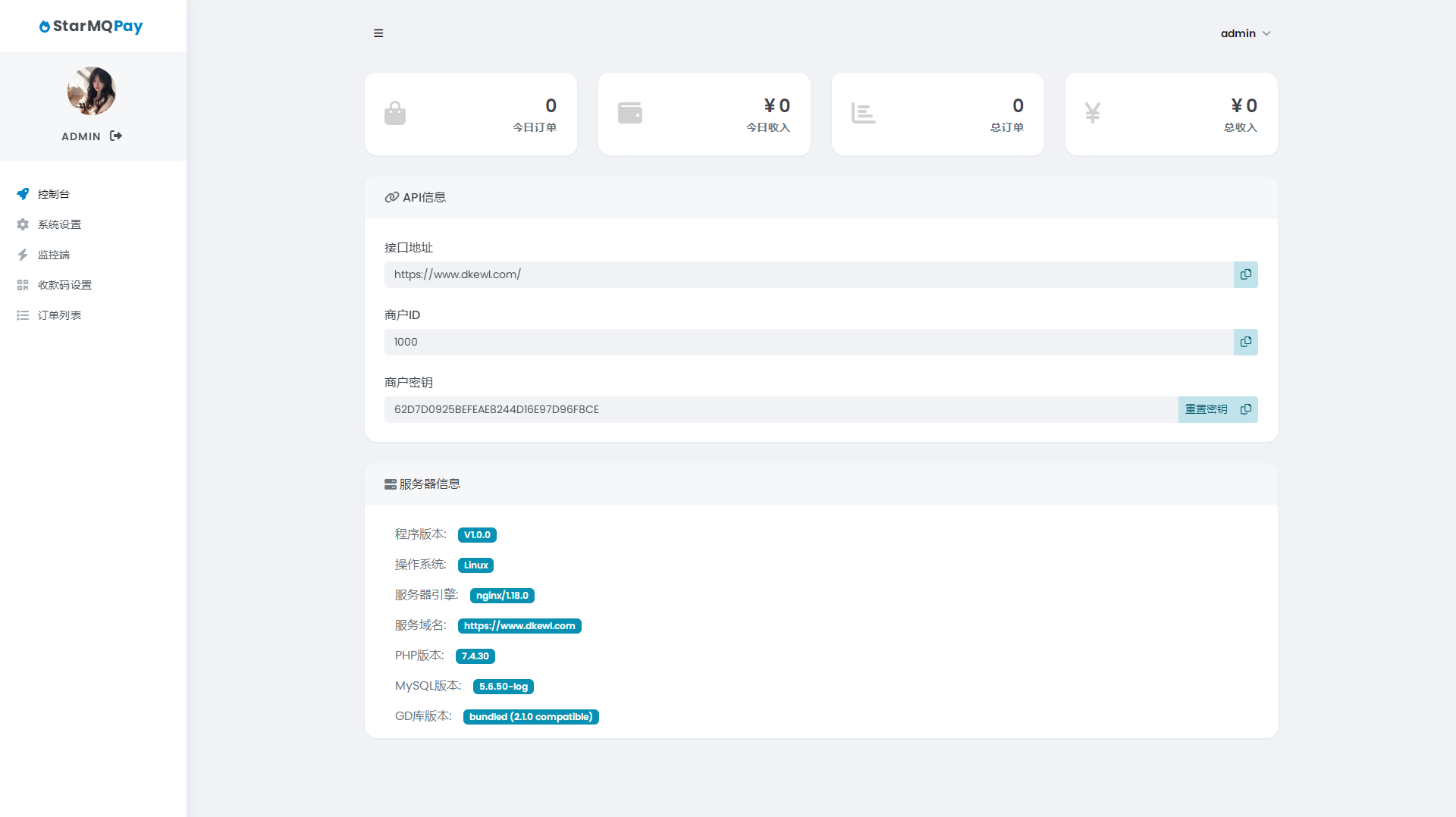Screen dimensions: 1456x817
Task: Go to 监控端 in the sidebar
Action: pos(54,255)
